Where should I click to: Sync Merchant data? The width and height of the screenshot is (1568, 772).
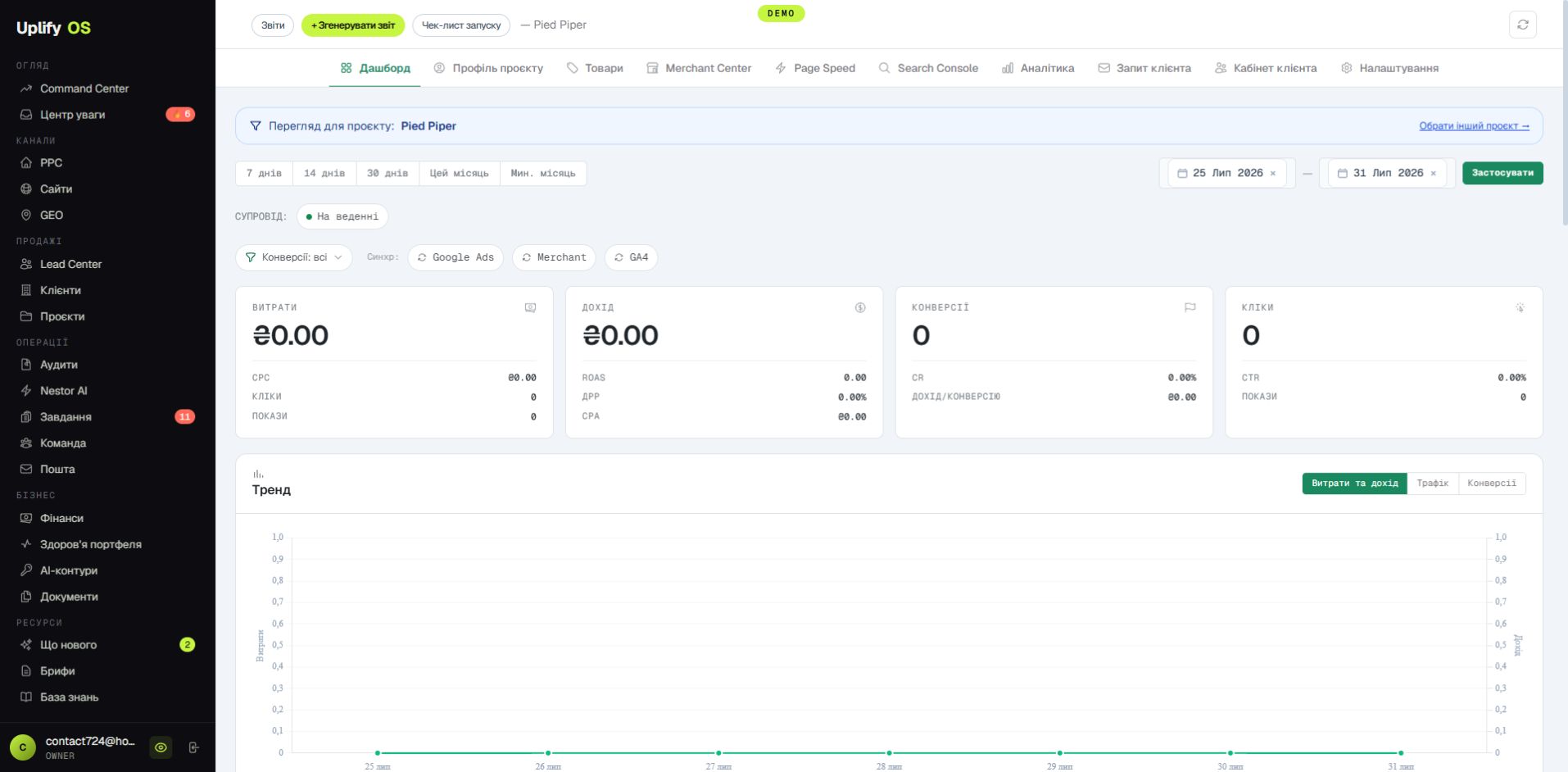tap(554, 257)
